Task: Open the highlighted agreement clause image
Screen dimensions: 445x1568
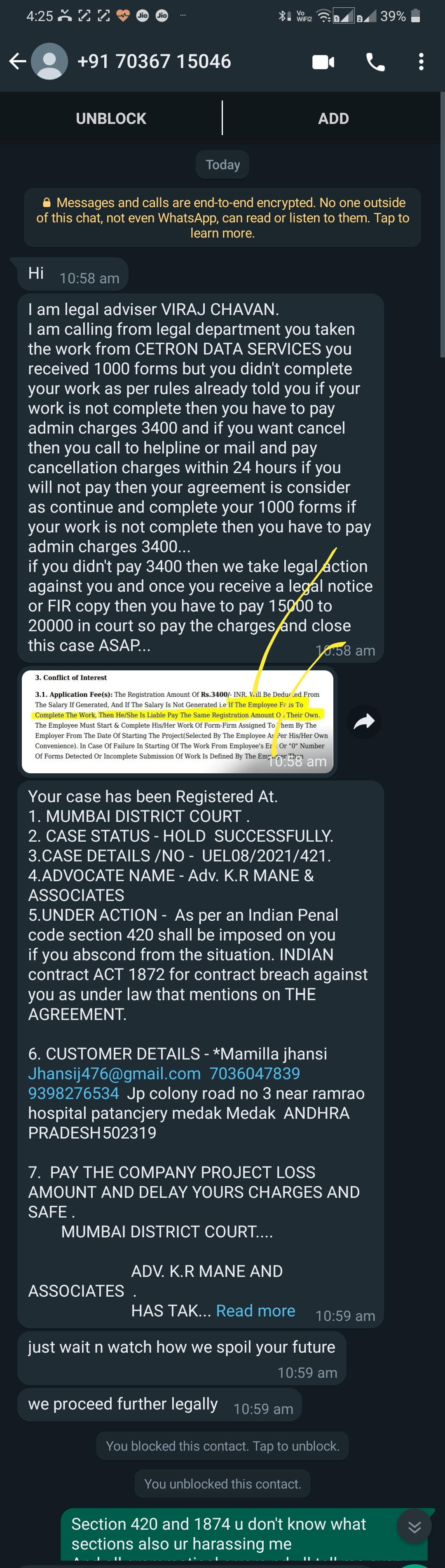Action: point(177,722)
